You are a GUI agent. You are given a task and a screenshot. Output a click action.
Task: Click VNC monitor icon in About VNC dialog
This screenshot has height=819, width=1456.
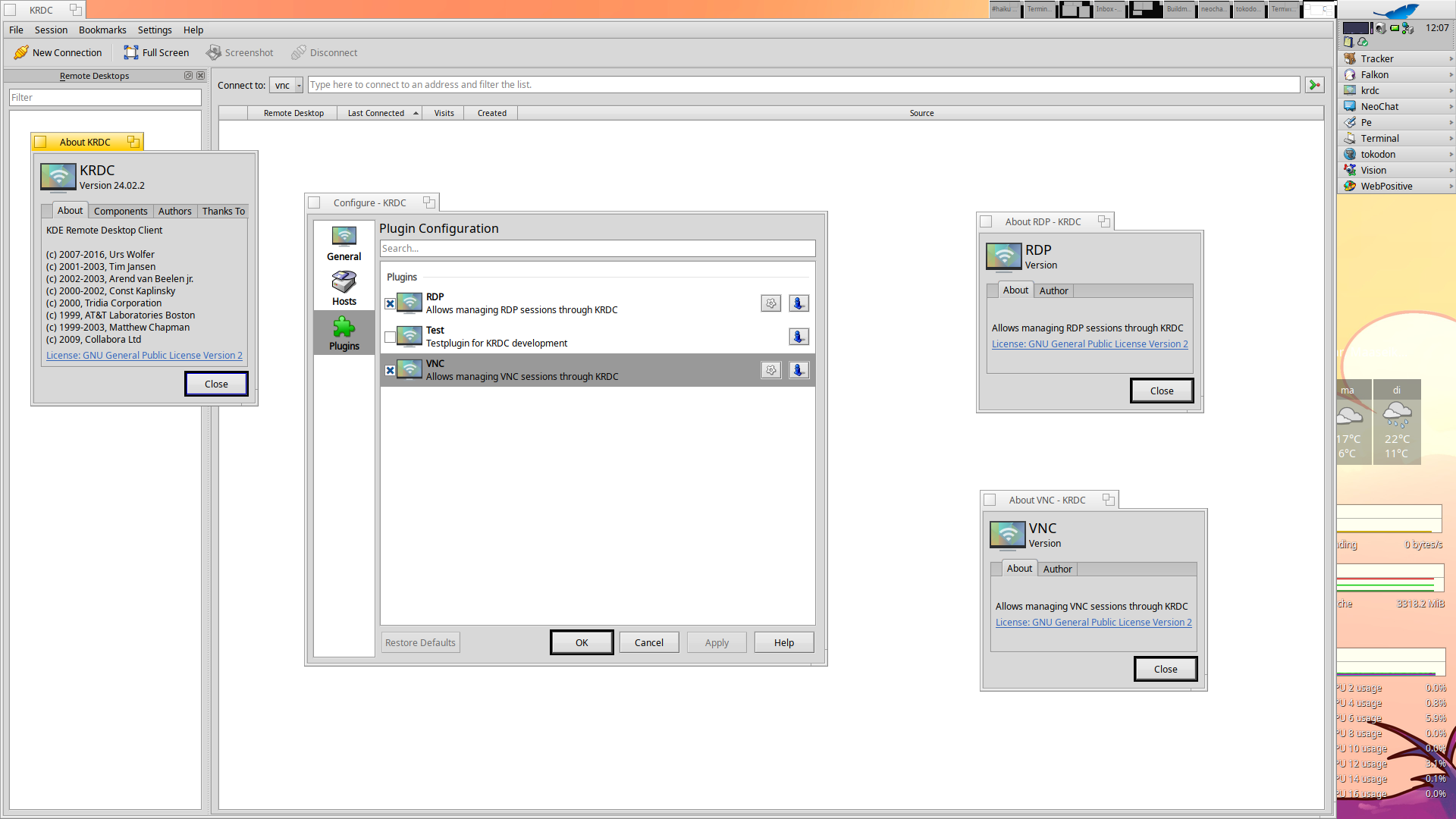click(x=1008, y=535)
